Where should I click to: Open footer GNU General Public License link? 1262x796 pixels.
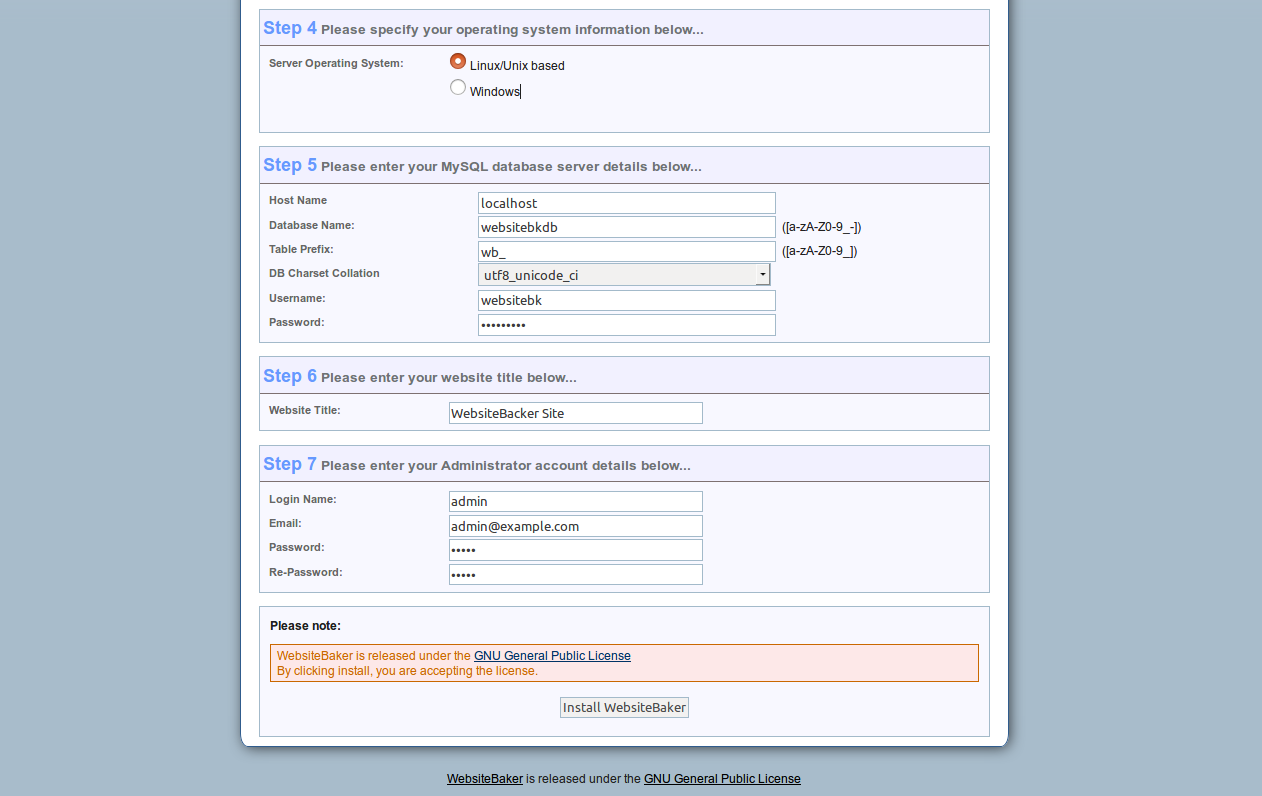722,779
